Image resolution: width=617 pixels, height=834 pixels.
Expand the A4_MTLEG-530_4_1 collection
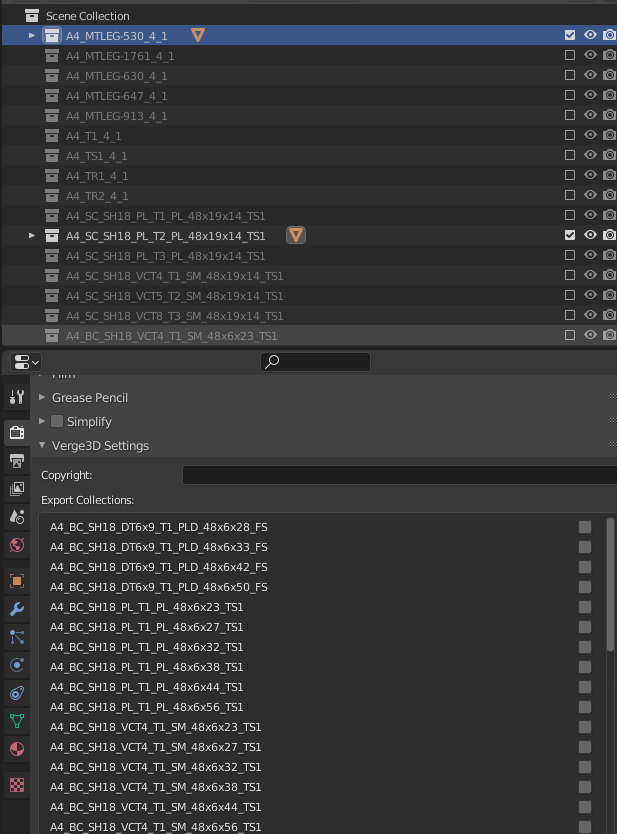[x=31, y=35]
